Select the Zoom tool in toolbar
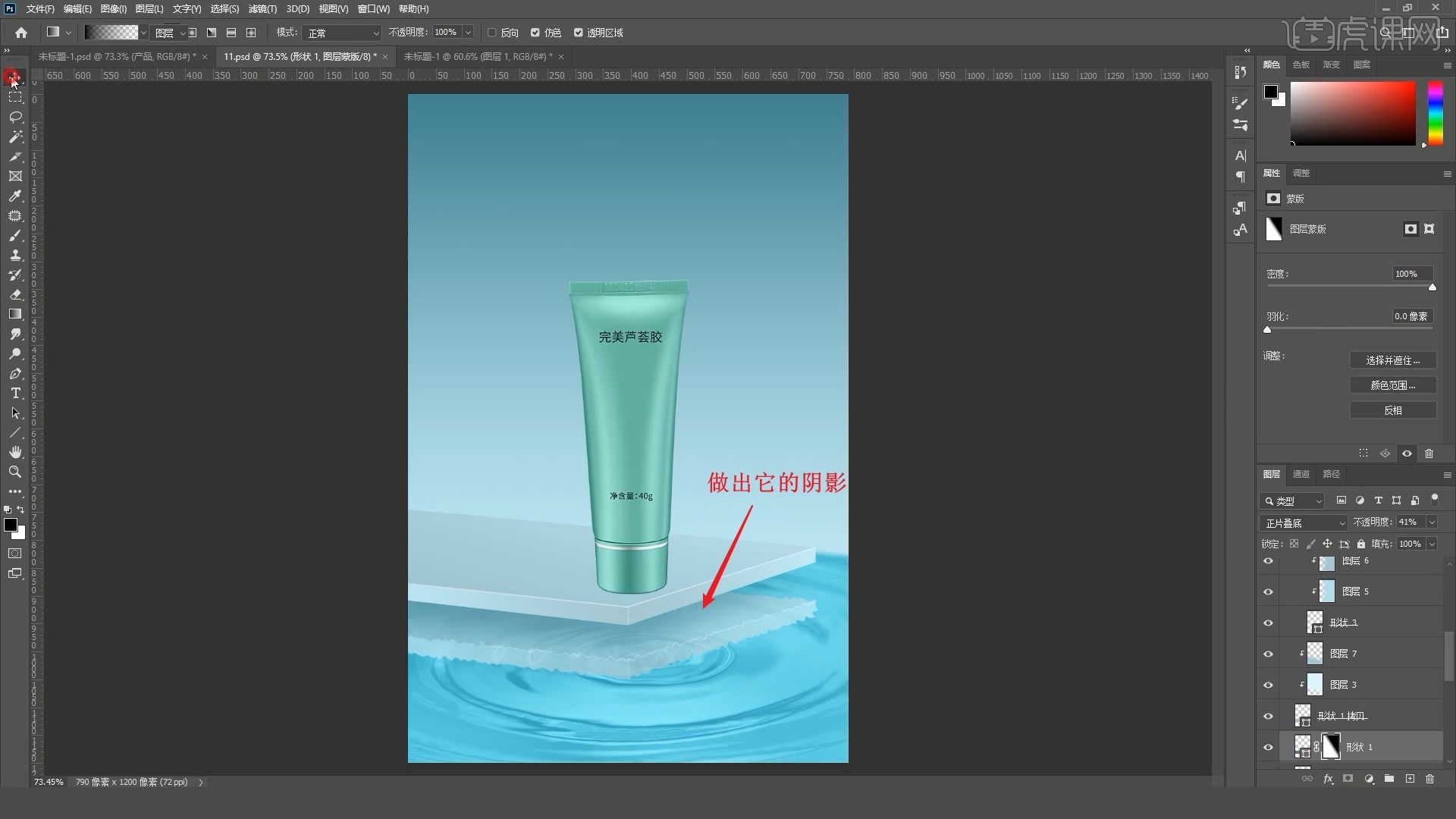The height and width of the screenshot is (819, 1456). 15,472
